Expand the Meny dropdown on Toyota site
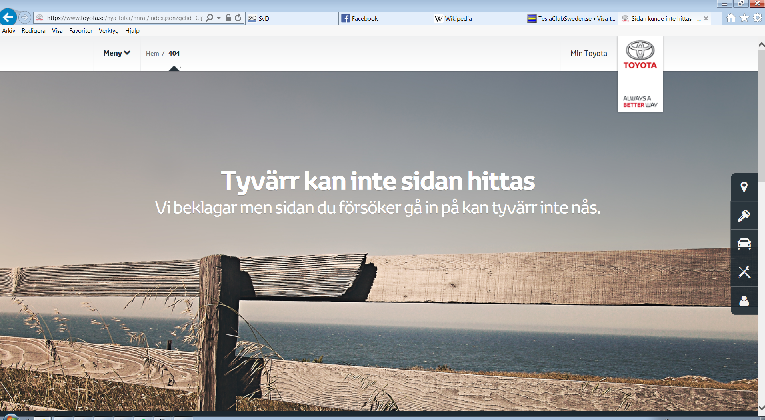The width and height of the screenshot is (765, 420). tap(117, 53)
